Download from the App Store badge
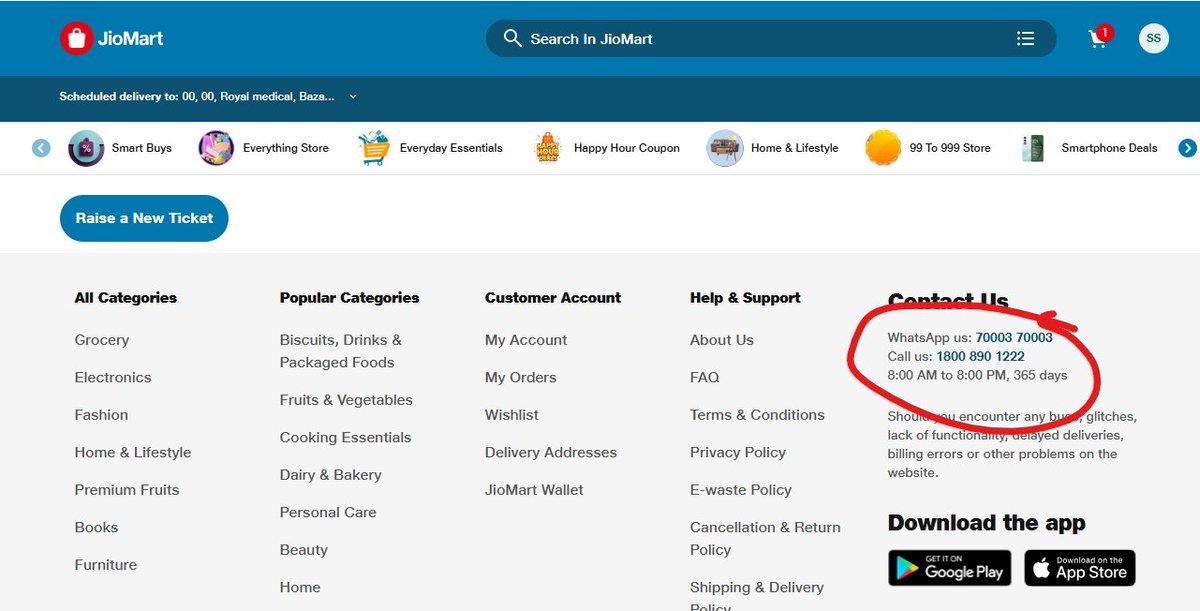1200x611 pixels. click(x=1080, y=568)
